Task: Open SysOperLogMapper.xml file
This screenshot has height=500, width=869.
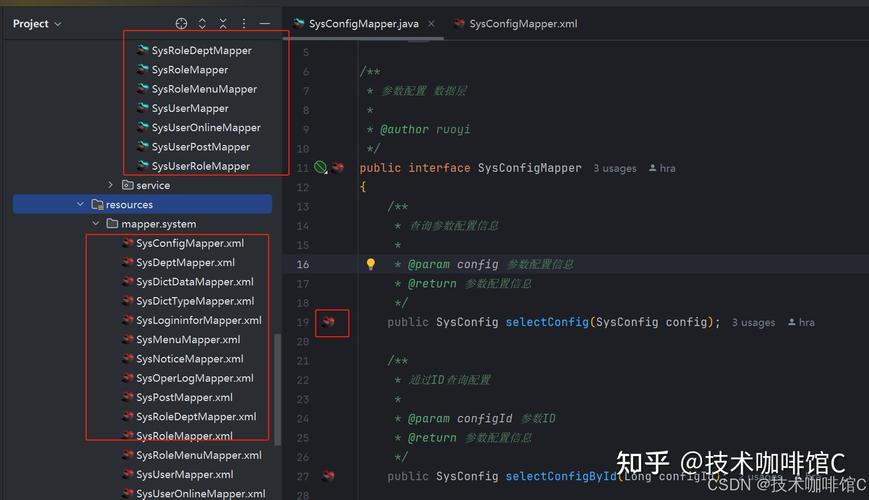Action: (195, 378)
